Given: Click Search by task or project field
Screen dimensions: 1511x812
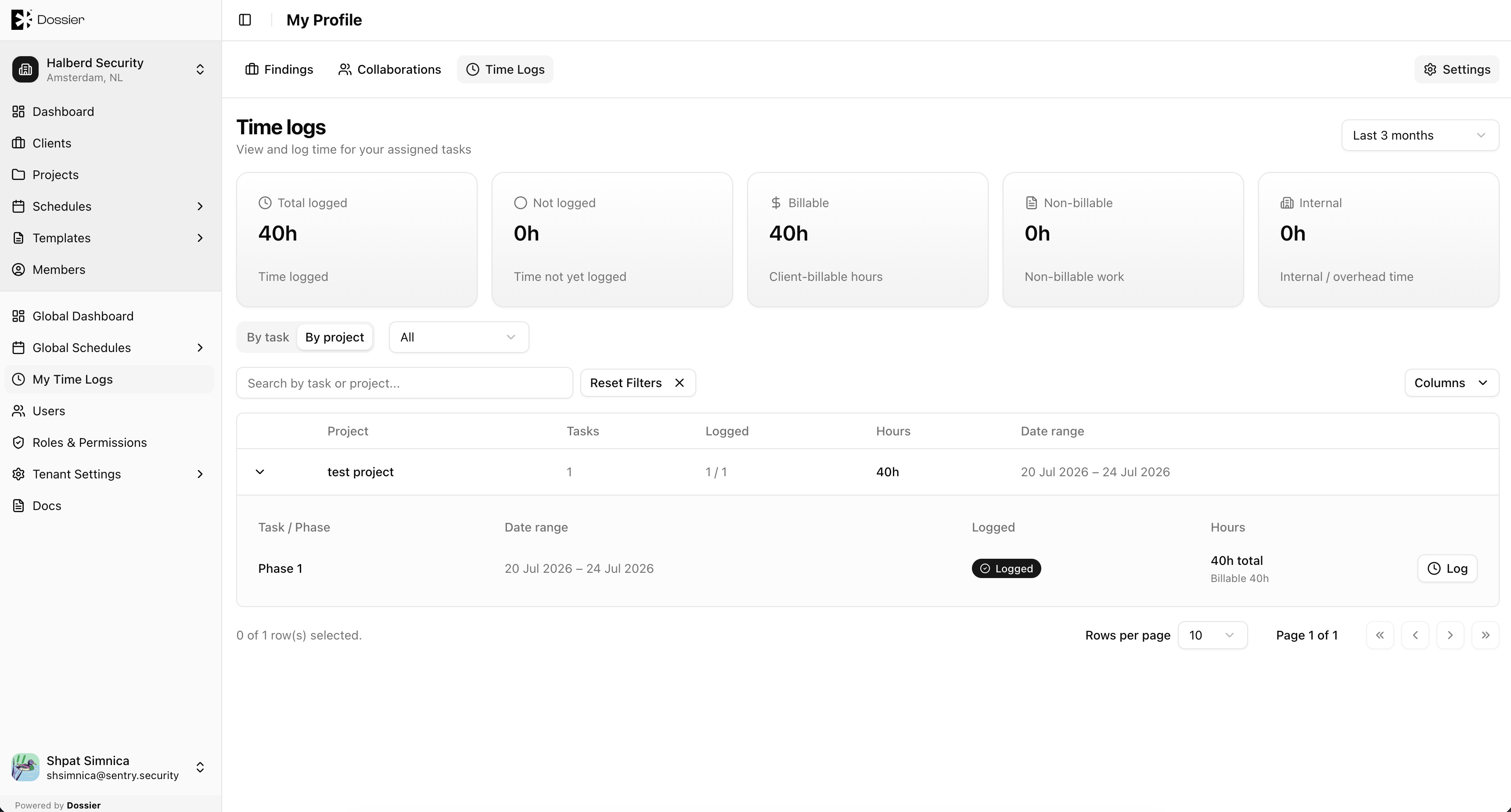Looking at the screenshot, I should coord(404,383).
